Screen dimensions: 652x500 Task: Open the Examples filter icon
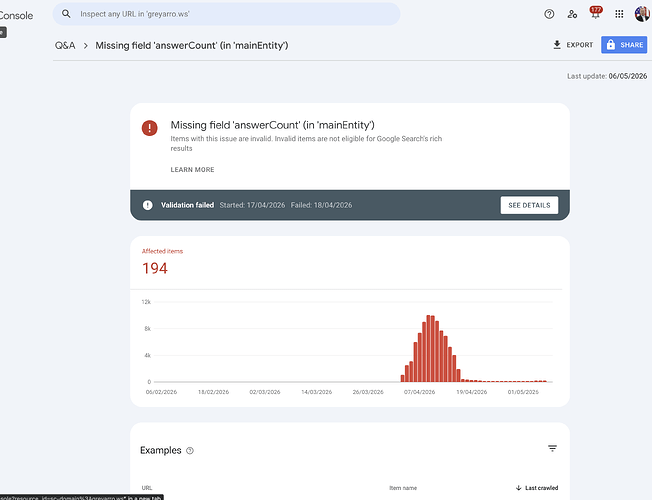[x=552, y=448]
